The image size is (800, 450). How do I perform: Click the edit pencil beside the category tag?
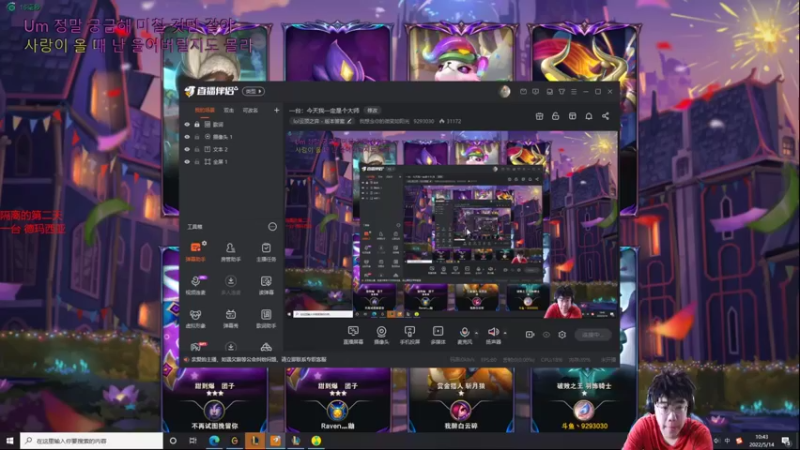(349, 121)
